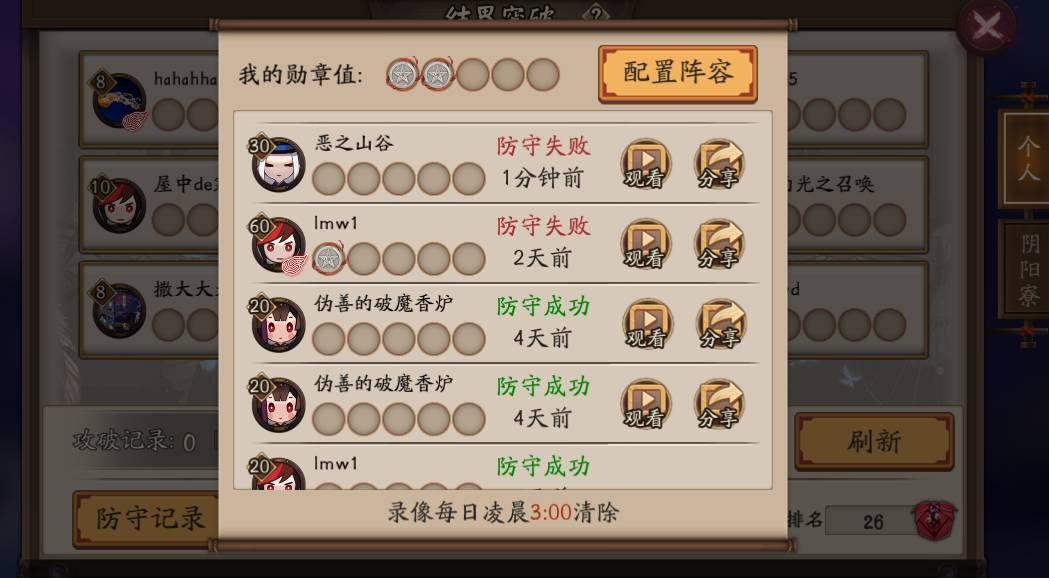Watch replay of lmw1 failed defense
The height and width of the screenshot is (578, 1049).
(x=646, y=244)
